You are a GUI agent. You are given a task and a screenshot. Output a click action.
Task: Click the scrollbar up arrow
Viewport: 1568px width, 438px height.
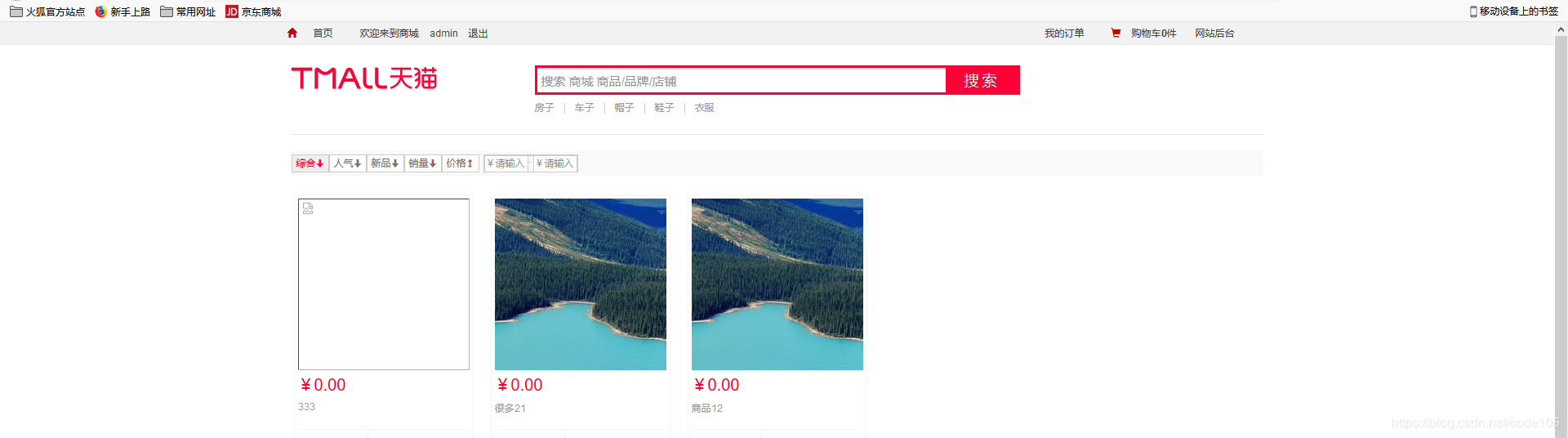click(1561, 29)
